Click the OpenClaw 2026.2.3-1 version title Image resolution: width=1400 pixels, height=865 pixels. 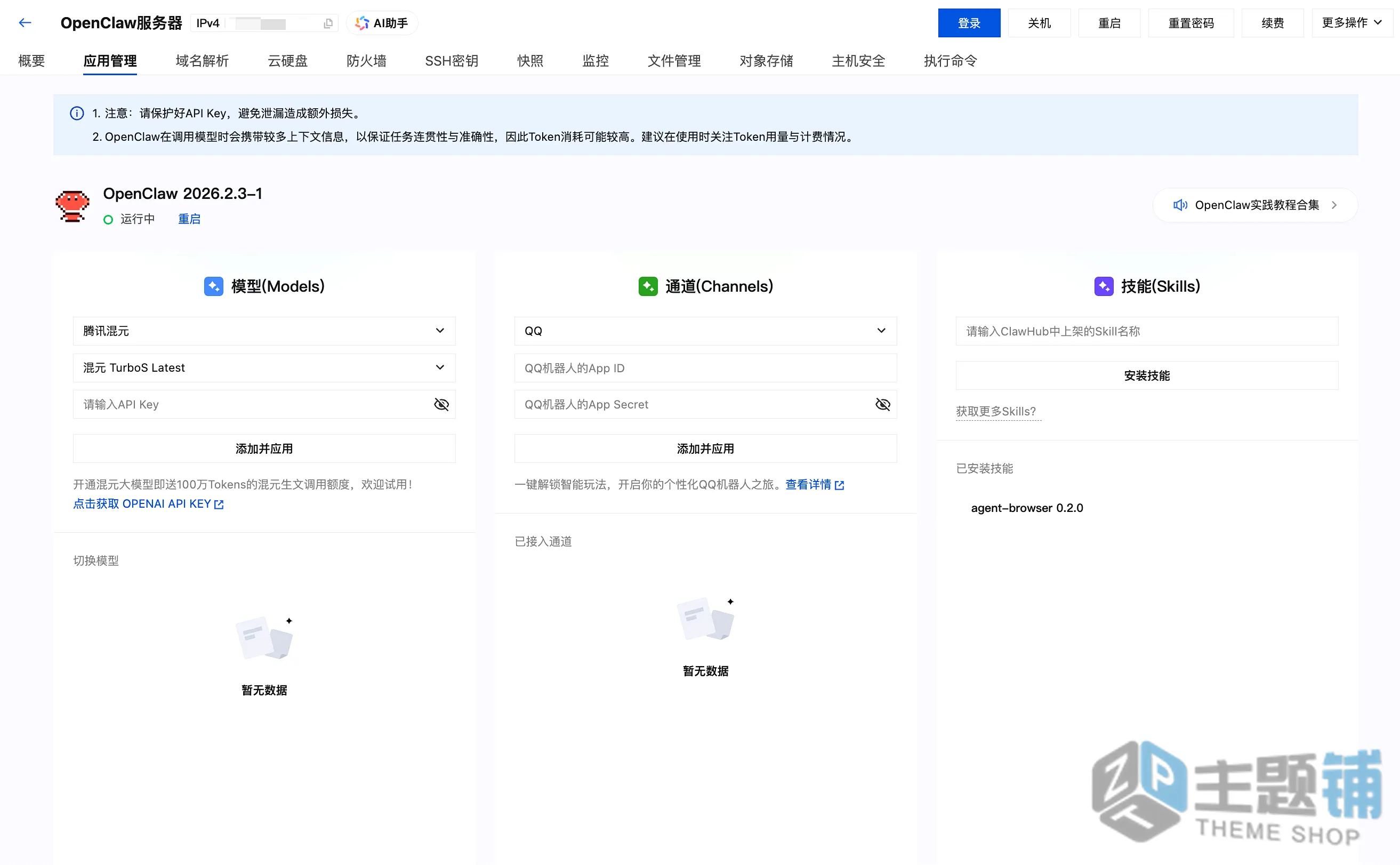pyautogui.click(x=182, y=194)
